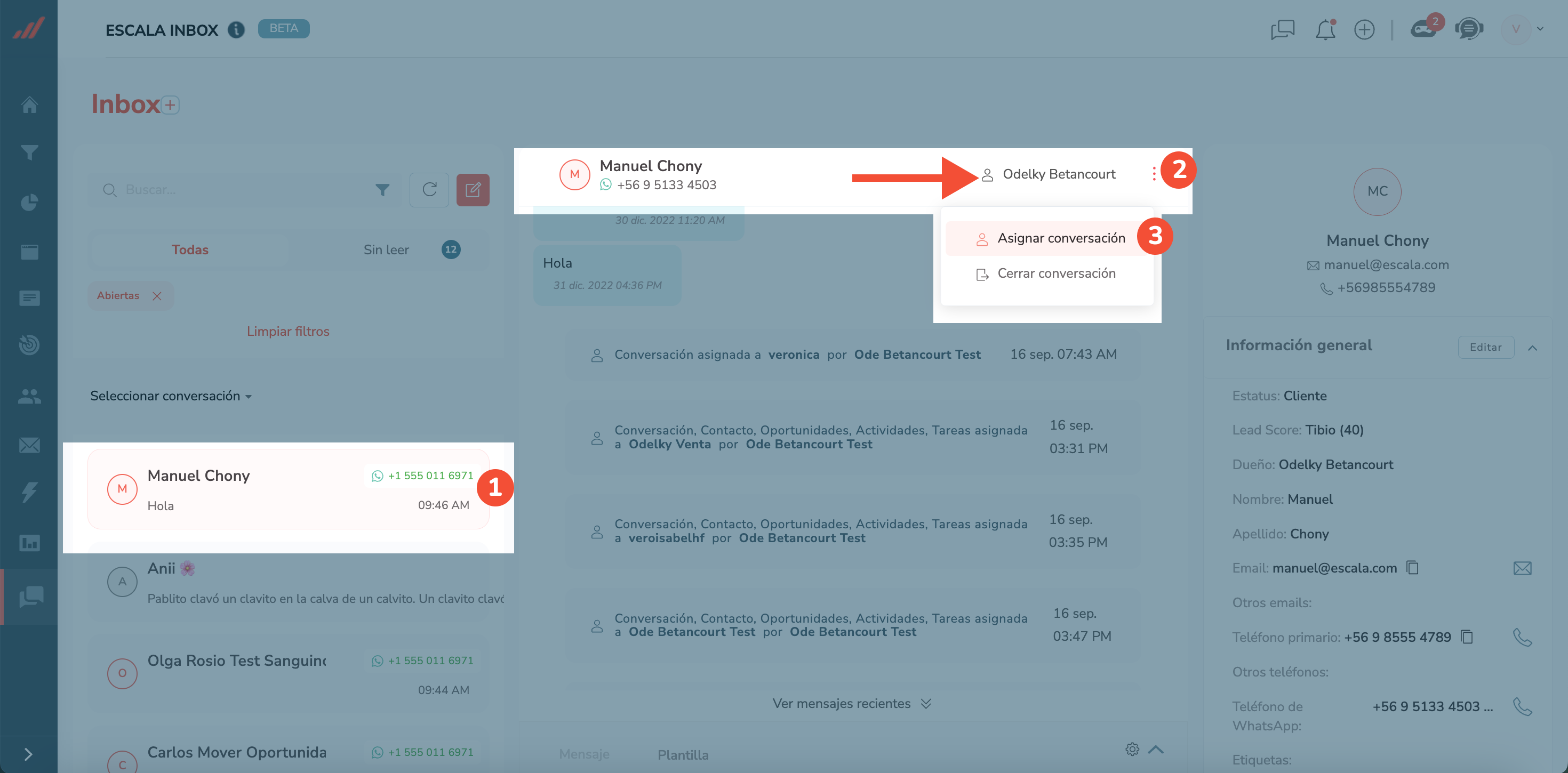
Task: Open the chat windows icon in header
Action: [x=1283, y=29]
